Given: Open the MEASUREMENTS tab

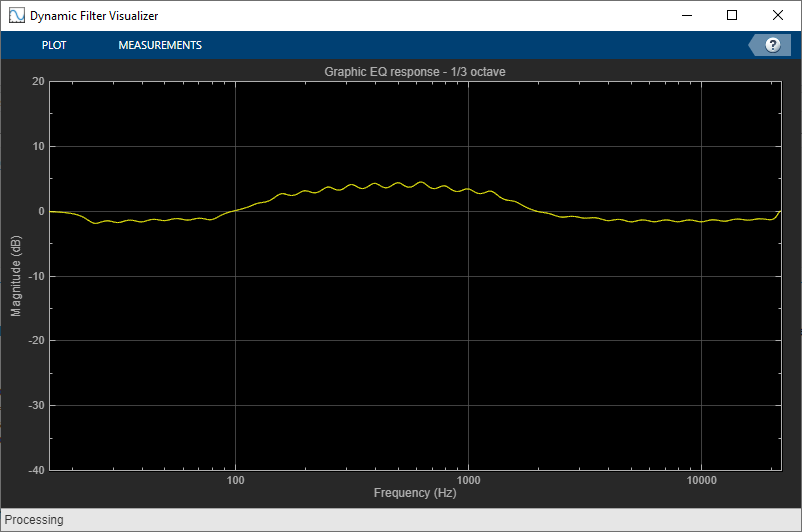Looking at the screenshot, I should [x=160, y=45].
